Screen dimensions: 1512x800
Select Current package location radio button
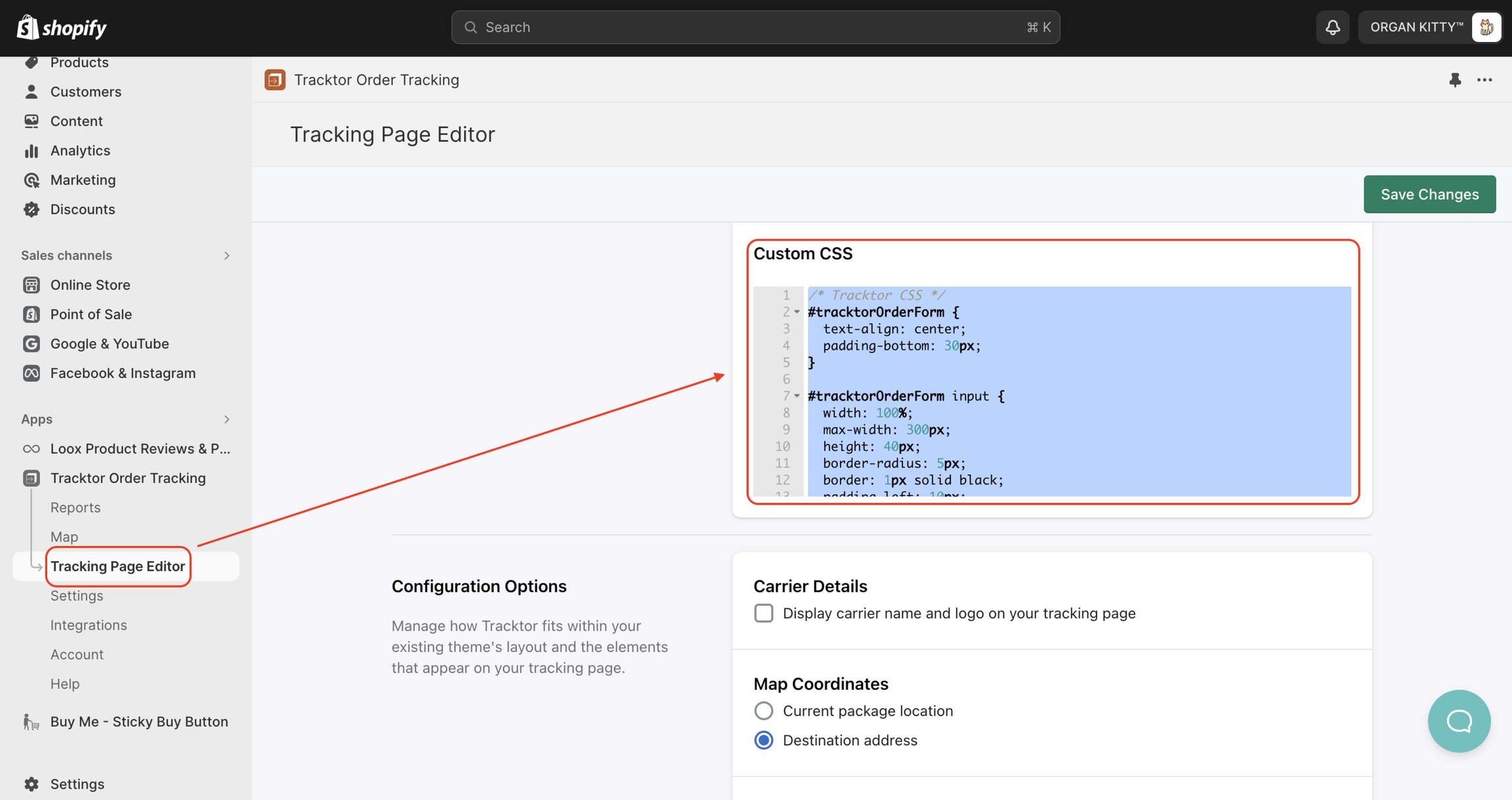(x=763, y=711)
